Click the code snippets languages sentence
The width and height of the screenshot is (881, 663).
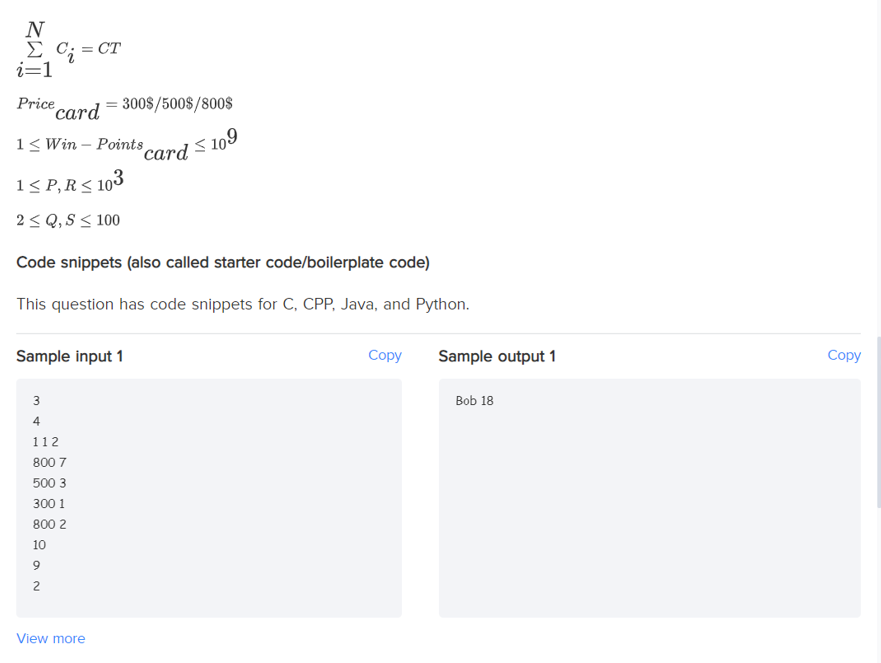click(x=243, y=304)
